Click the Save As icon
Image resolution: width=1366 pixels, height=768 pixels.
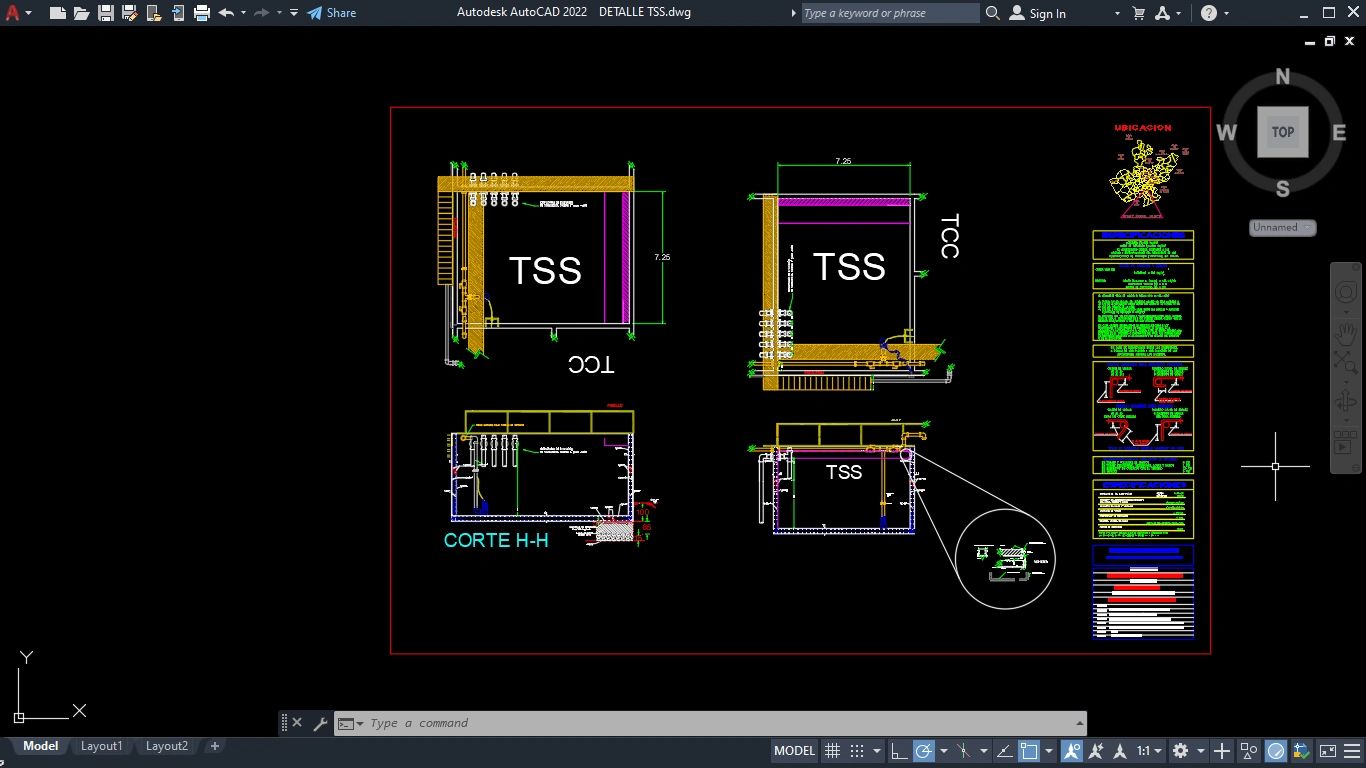pos(129,13)
